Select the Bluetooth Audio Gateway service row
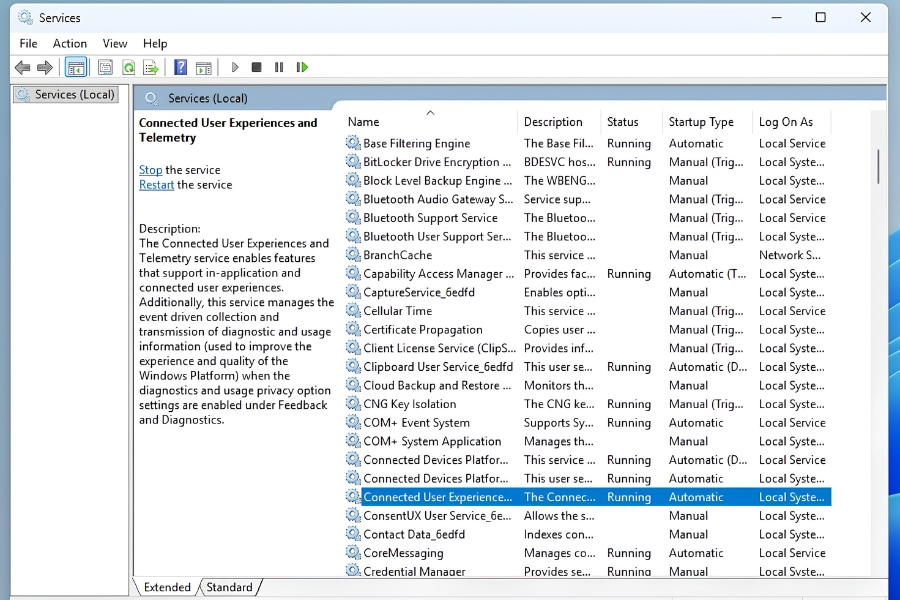 pyautogui.click(x=588, y=199)
